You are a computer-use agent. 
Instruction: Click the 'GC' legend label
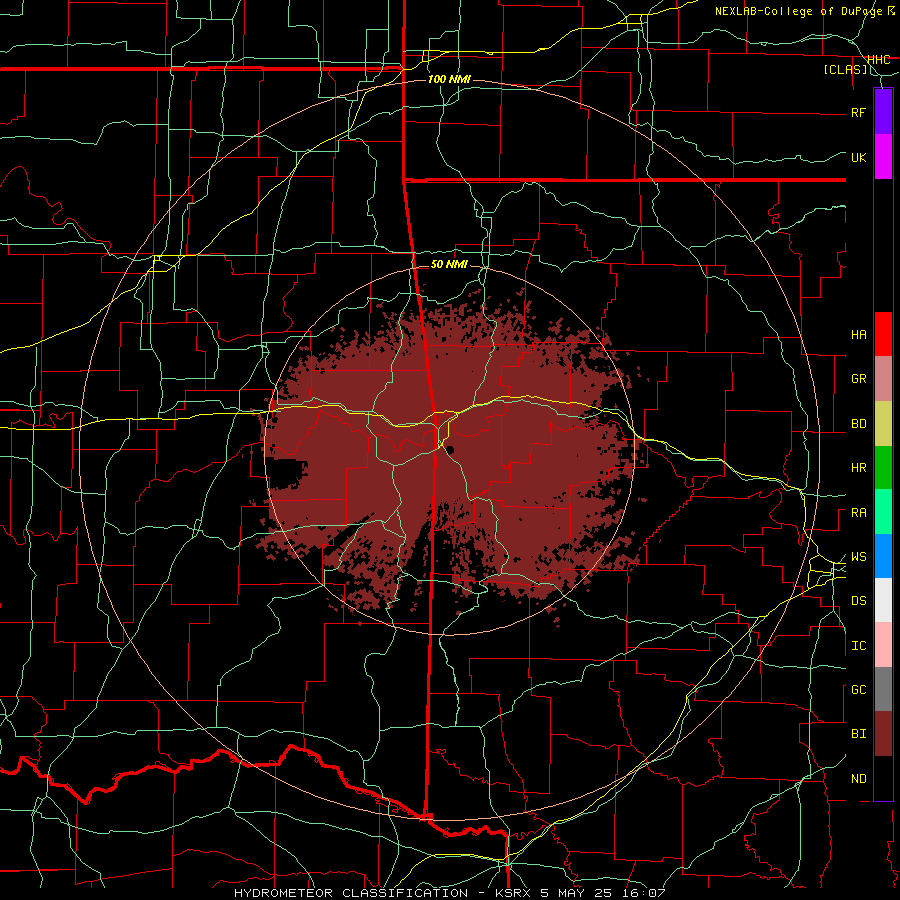[x=858, y=690]
